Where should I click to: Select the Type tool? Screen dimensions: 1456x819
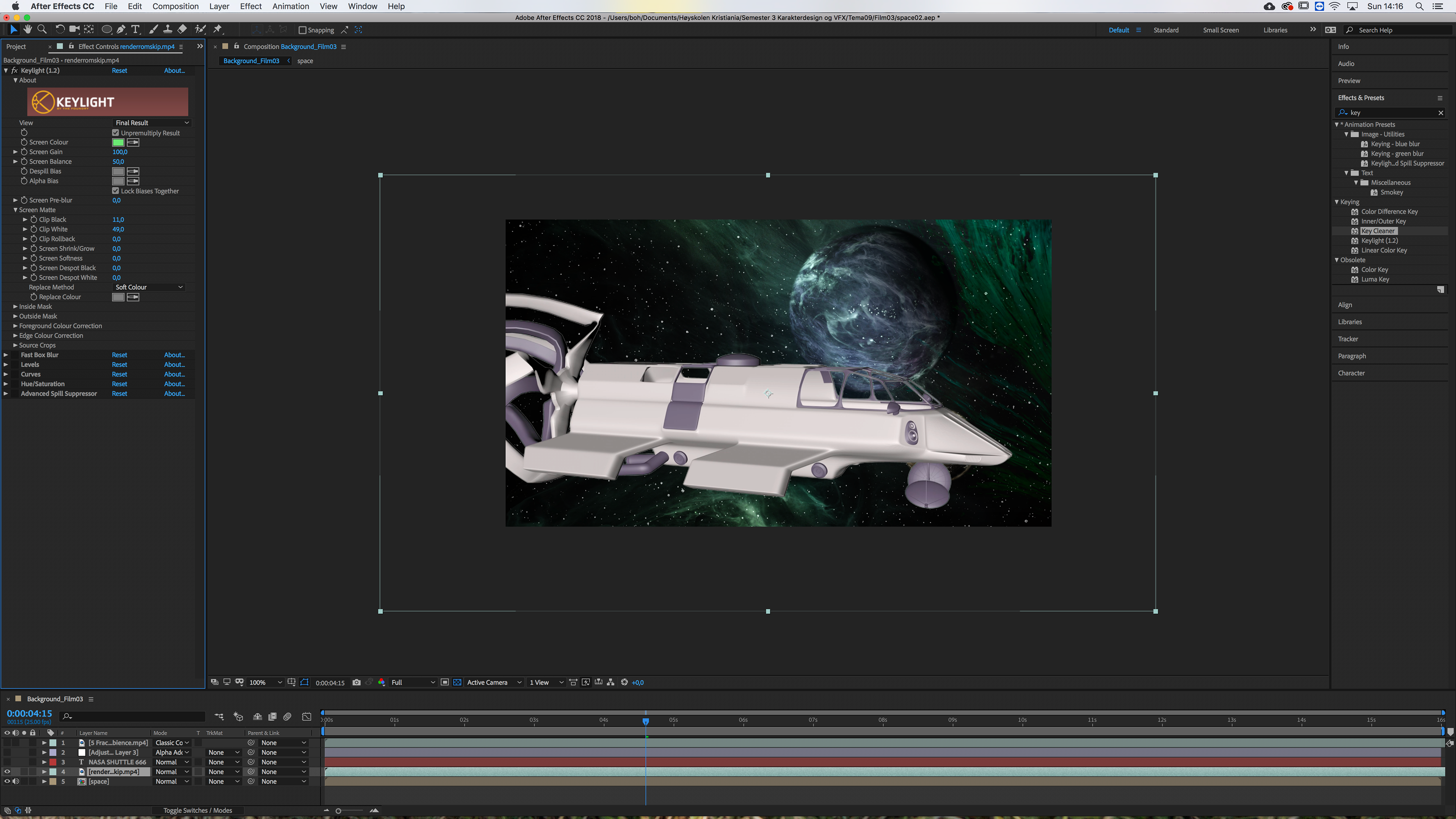click(x=136, y=30)
